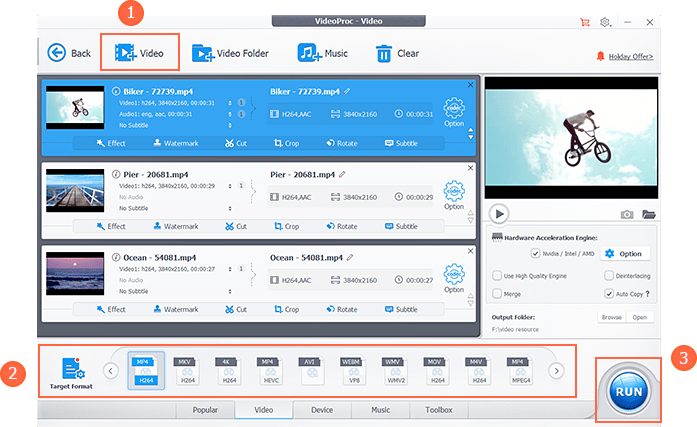Click Browse for output folder
697x427 pixels.
[612, 318]
